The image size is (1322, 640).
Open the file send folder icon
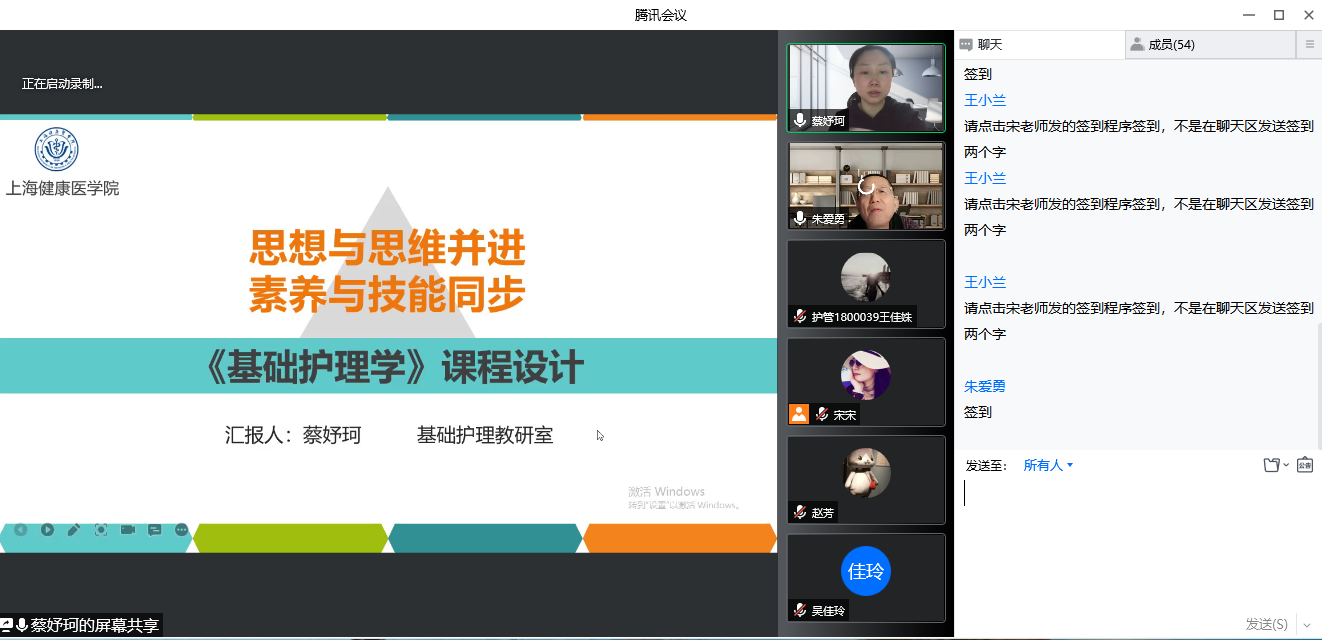(x=1272, y=465)
